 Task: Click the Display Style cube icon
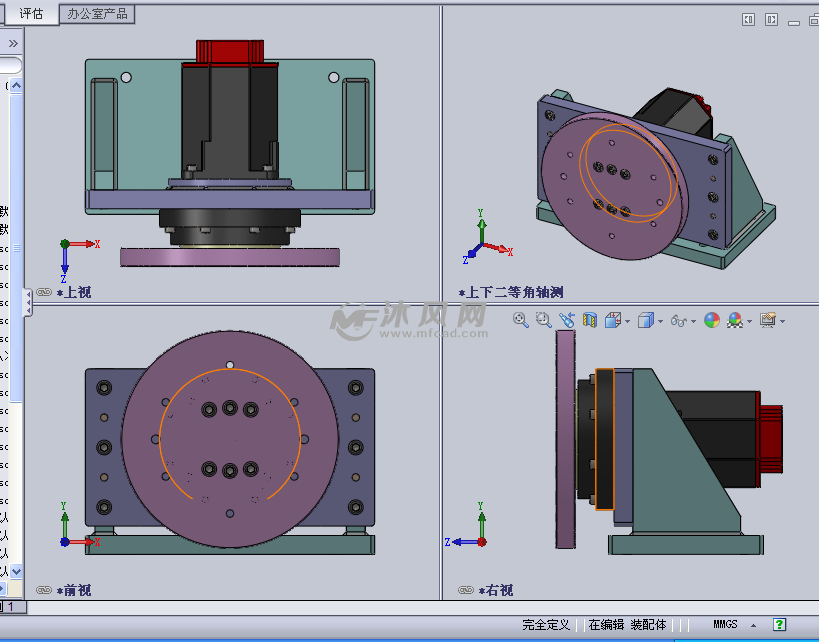tap(646, 320)
